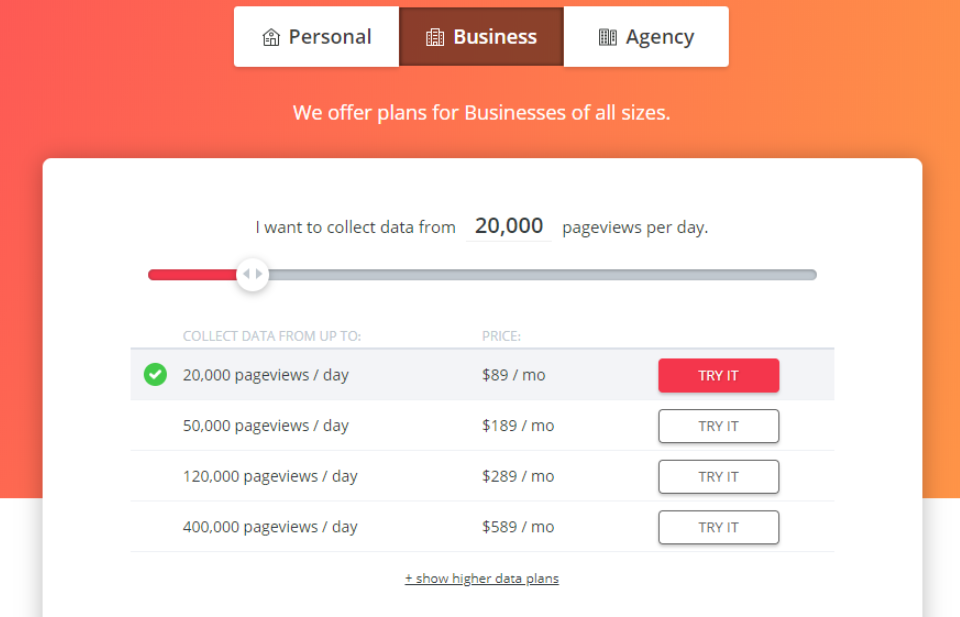The height and width of the screenshot is (617, 960).
Task: Try the $189 per month plan
Action: click(x=719, y=426)
